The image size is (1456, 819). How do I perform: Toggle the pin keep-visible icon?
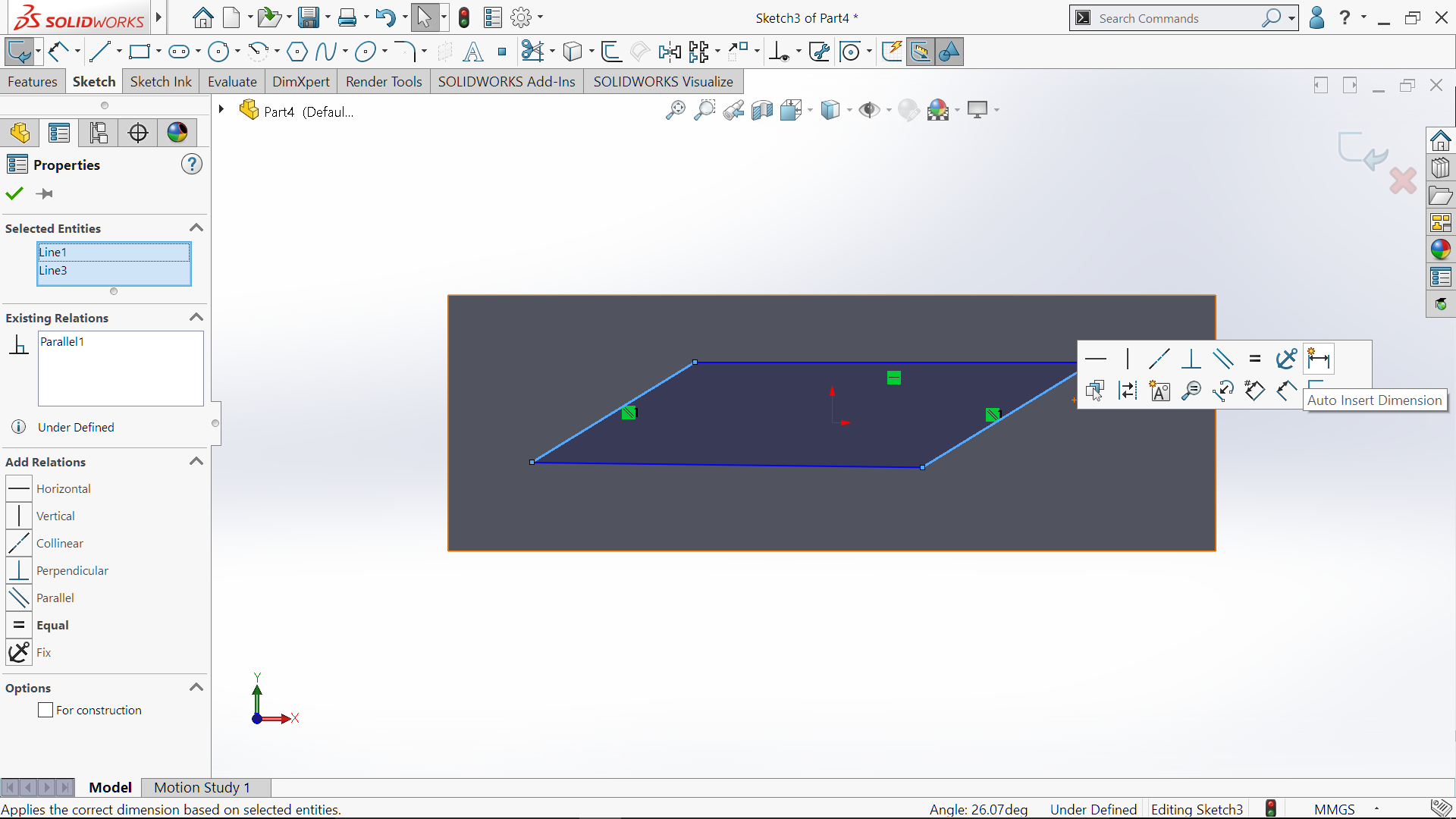point(45,193)
